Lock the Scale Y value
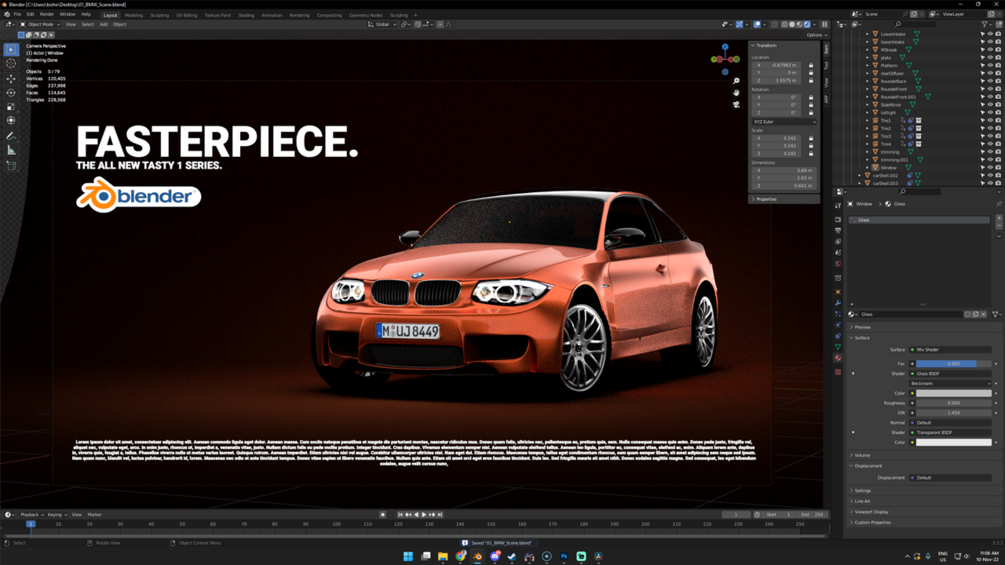 811,146
